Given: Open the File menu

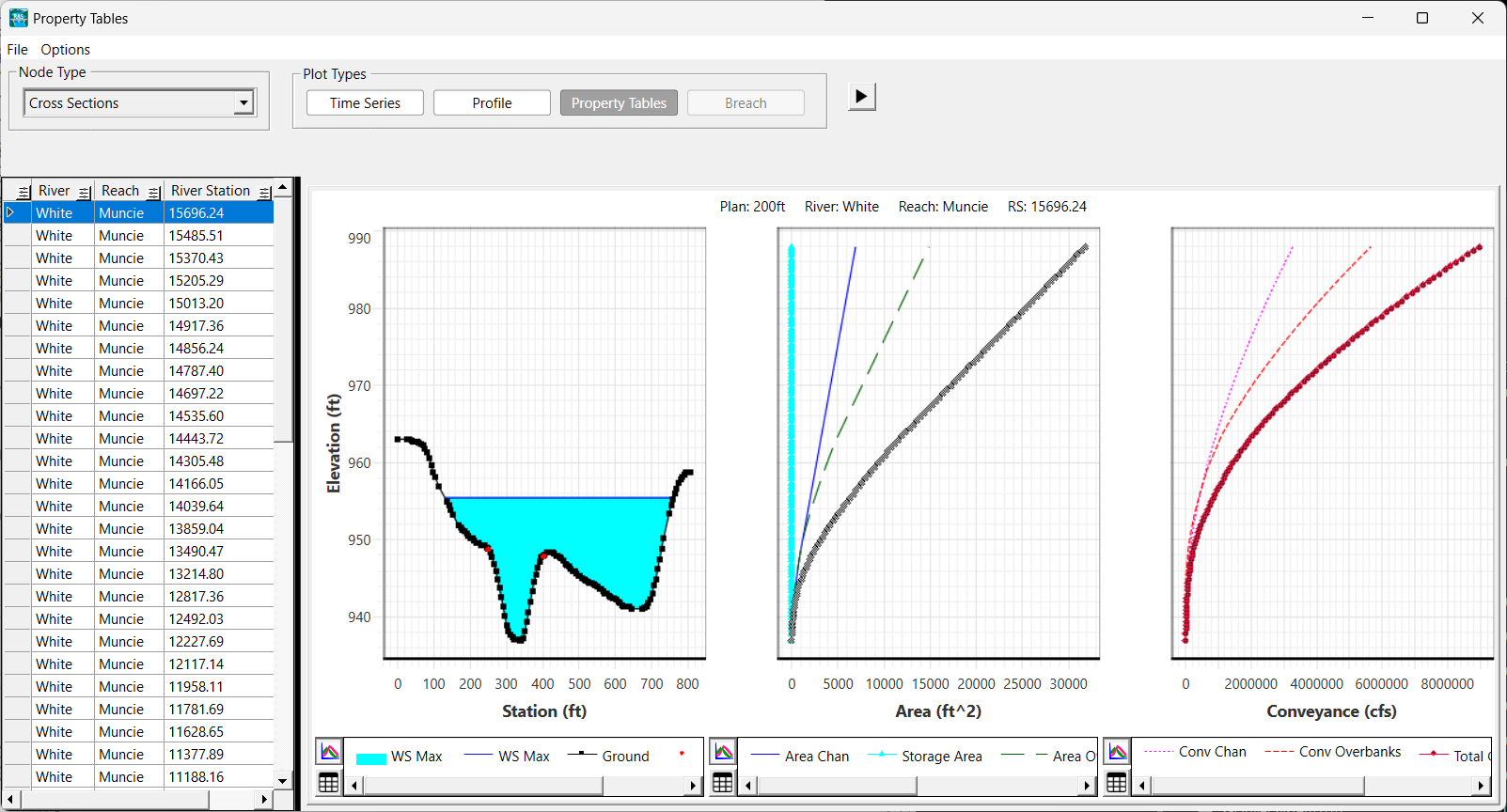Looking at the screenshot, I should [x=17, y=50].
